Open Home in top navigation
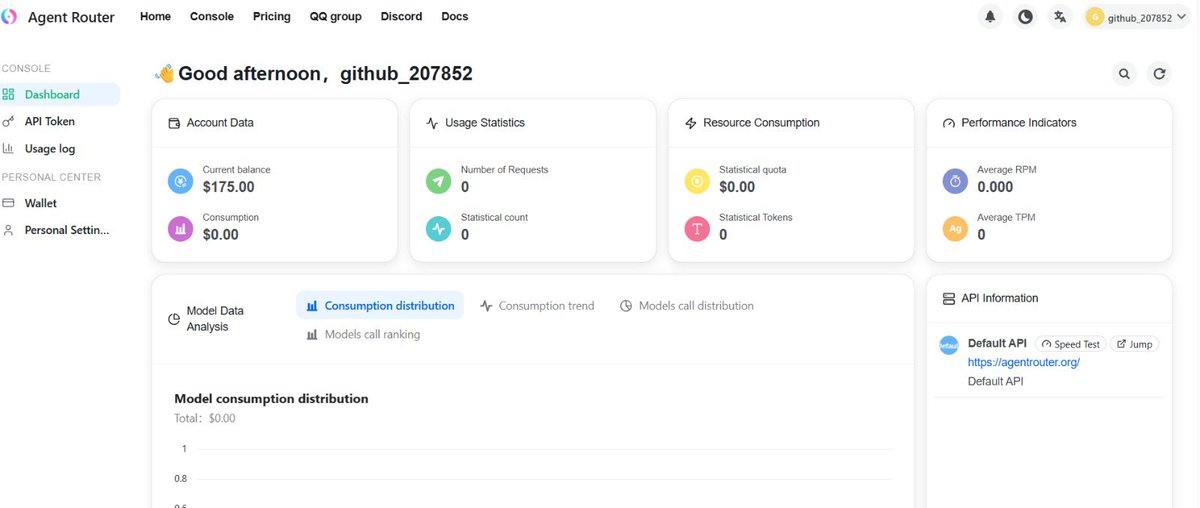 [155, 17]
